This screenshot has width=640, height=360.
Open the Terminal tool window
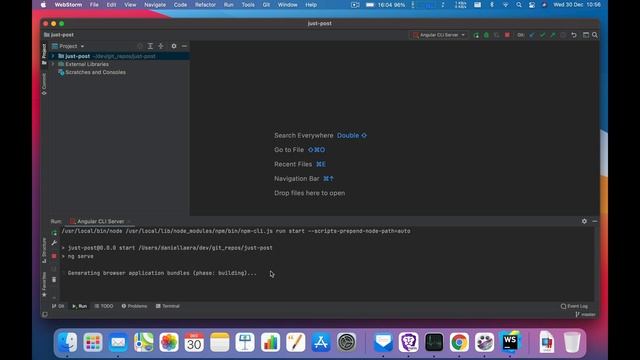[x=168, y=306]
